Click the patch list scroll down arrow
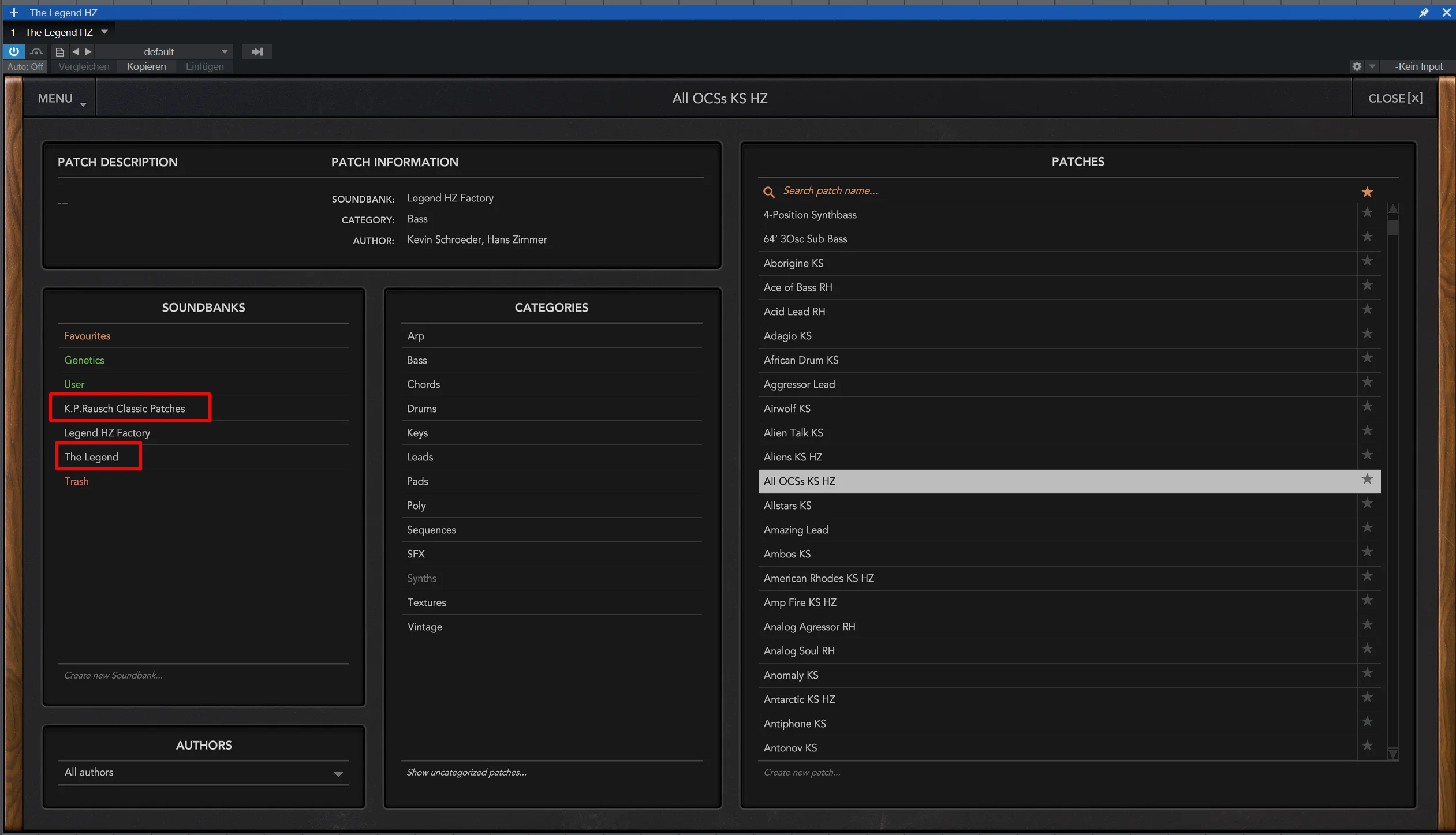The image size is (1456, 835). tap(1393, 754)
